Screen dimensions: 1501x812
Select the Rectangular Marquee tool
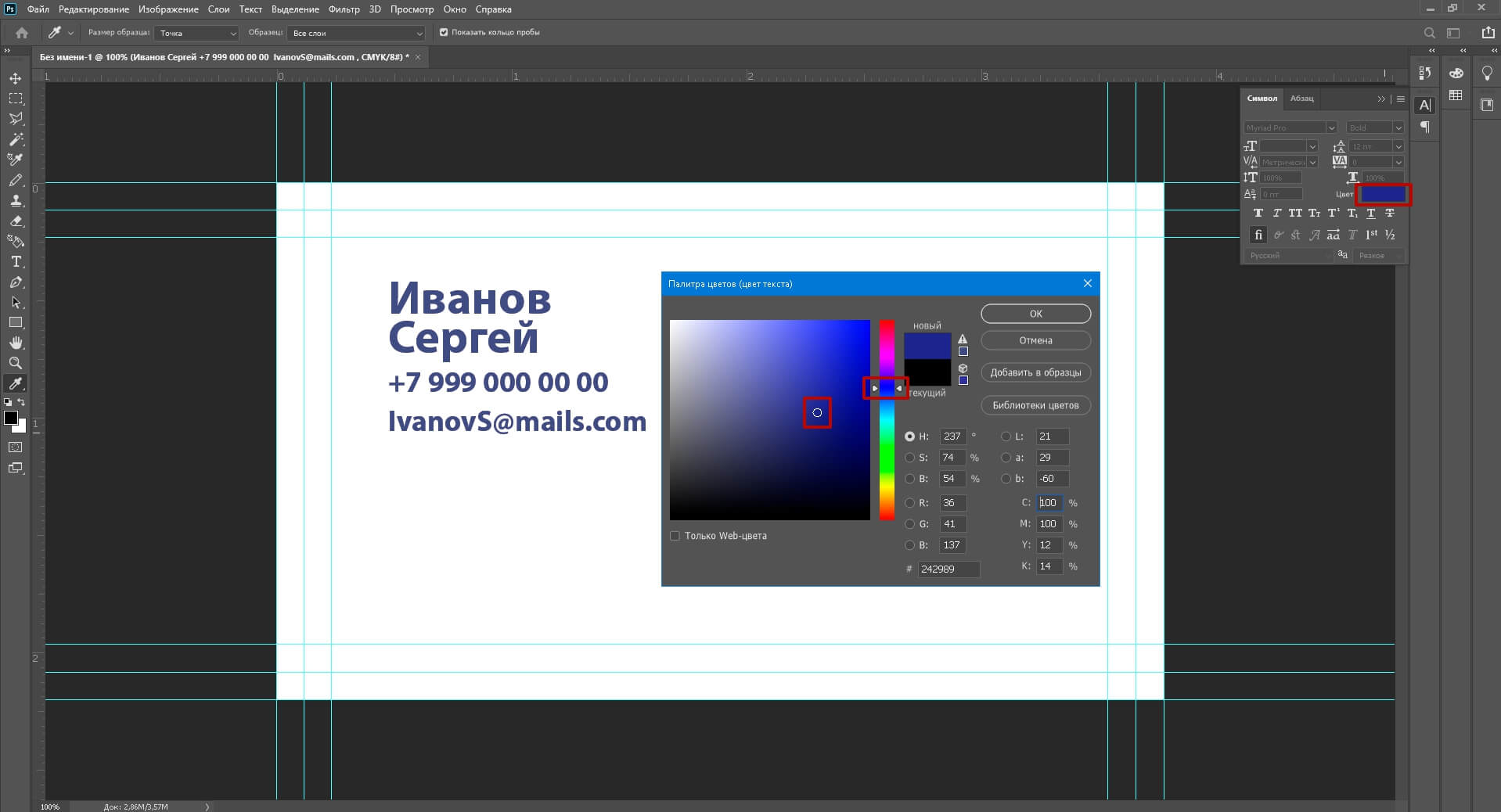point(16,99)
